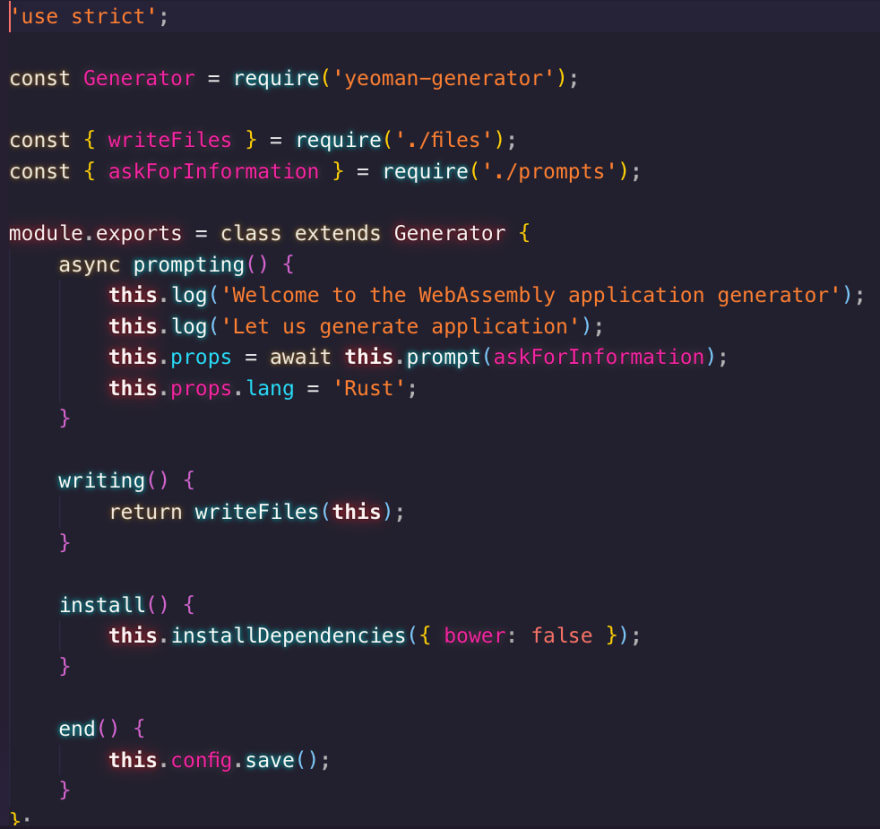Click the 'return' keyword
Screen dimensions: 880x829
coord(145,512)
